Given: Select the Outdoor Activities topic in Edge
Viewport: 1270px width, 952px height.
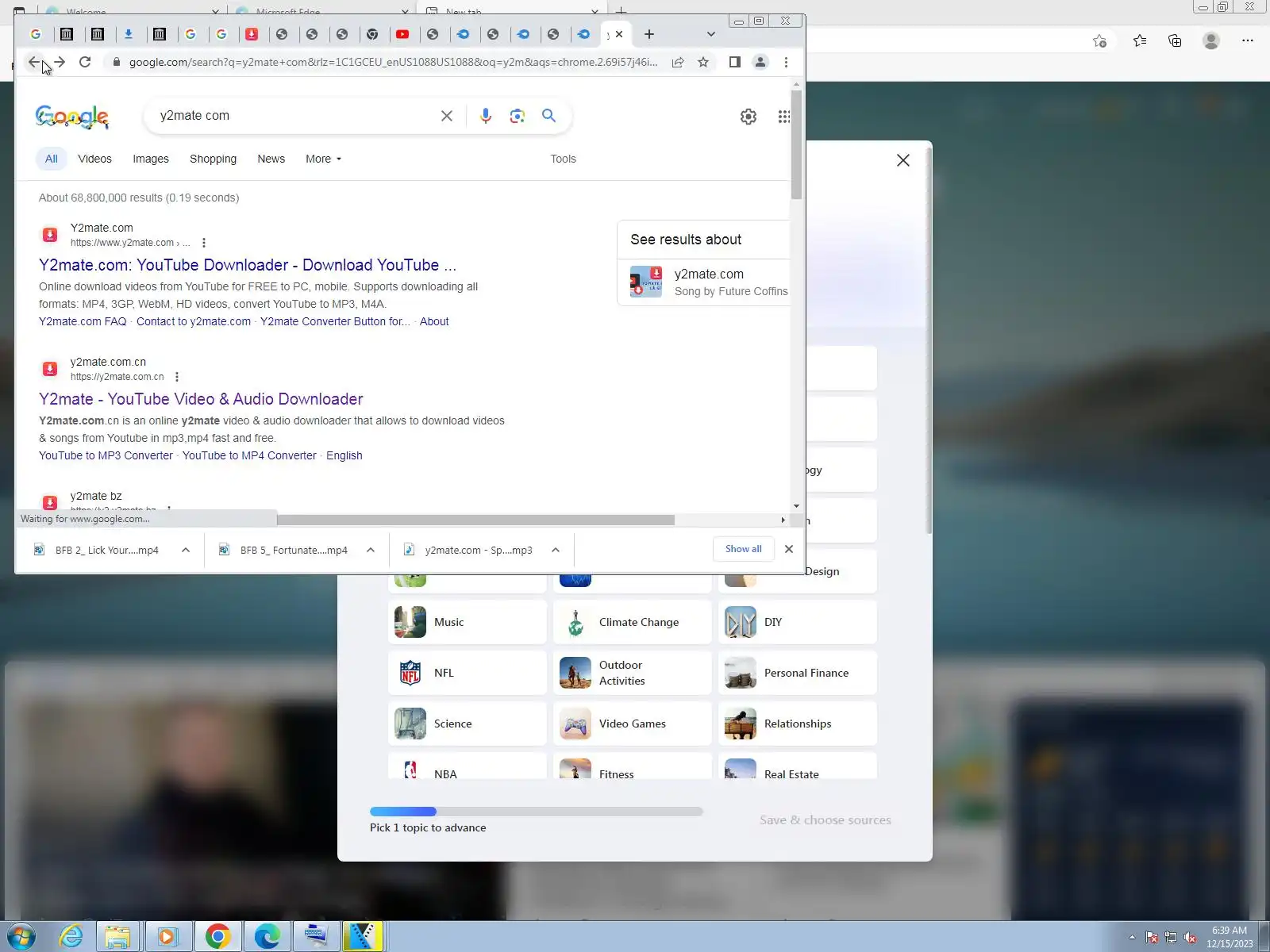Looking at the screenshot, I should (x=633, y=673).
